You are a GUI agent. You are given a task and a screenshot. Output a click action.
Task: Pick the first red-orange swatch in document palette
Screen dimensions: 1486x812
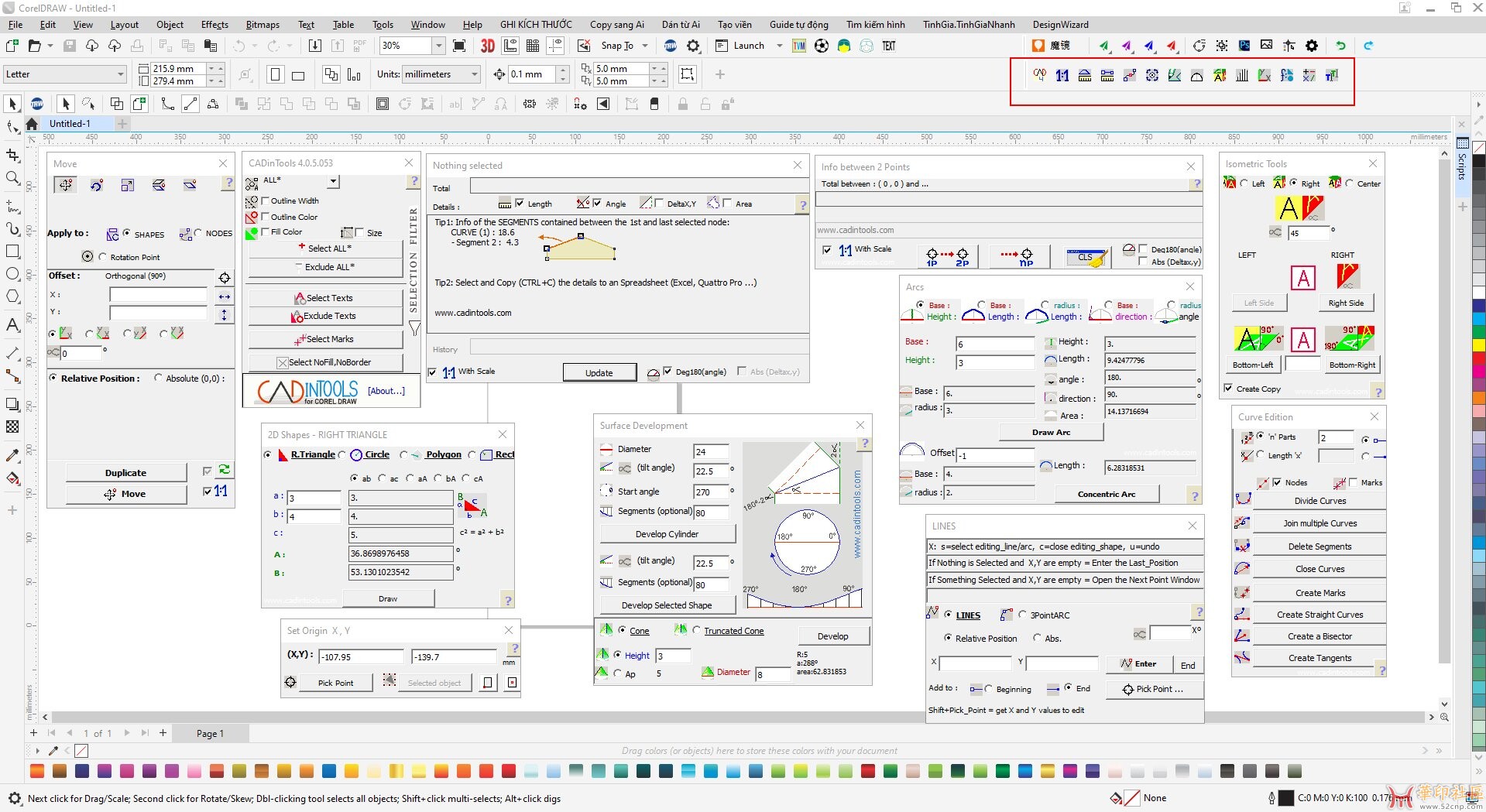pos(37,771)
